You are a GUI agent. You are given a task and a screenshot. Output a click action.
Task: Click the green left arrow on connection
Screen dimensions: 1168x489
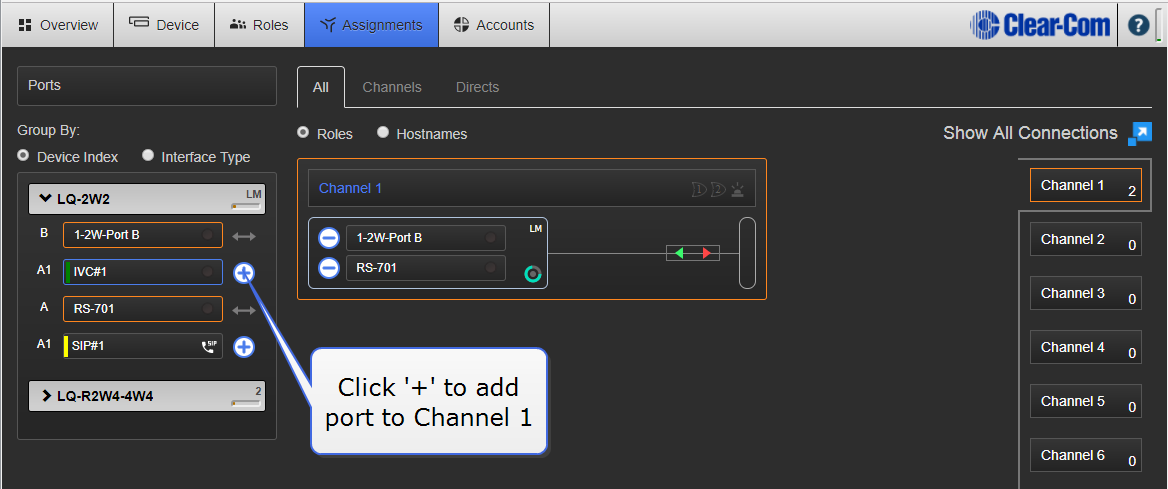(679, 253)
